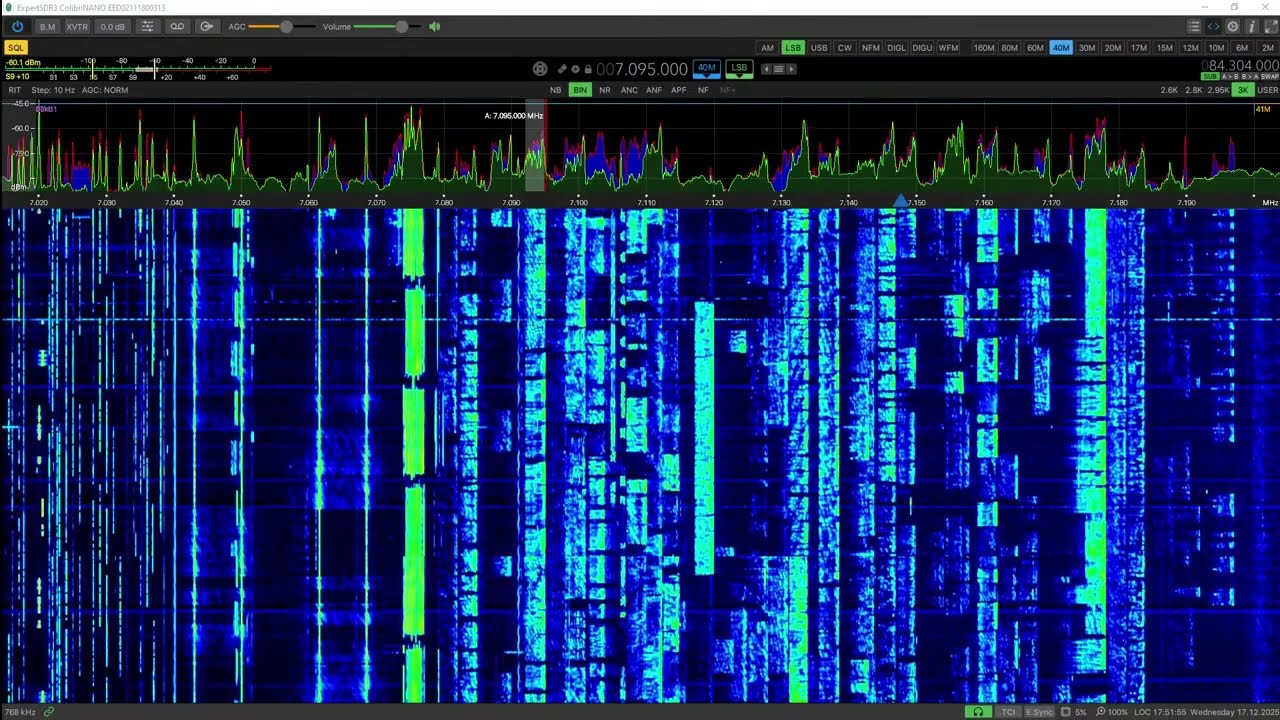
Task: Click the padlock frequency lock icon
Action: [x=588, y=69]
